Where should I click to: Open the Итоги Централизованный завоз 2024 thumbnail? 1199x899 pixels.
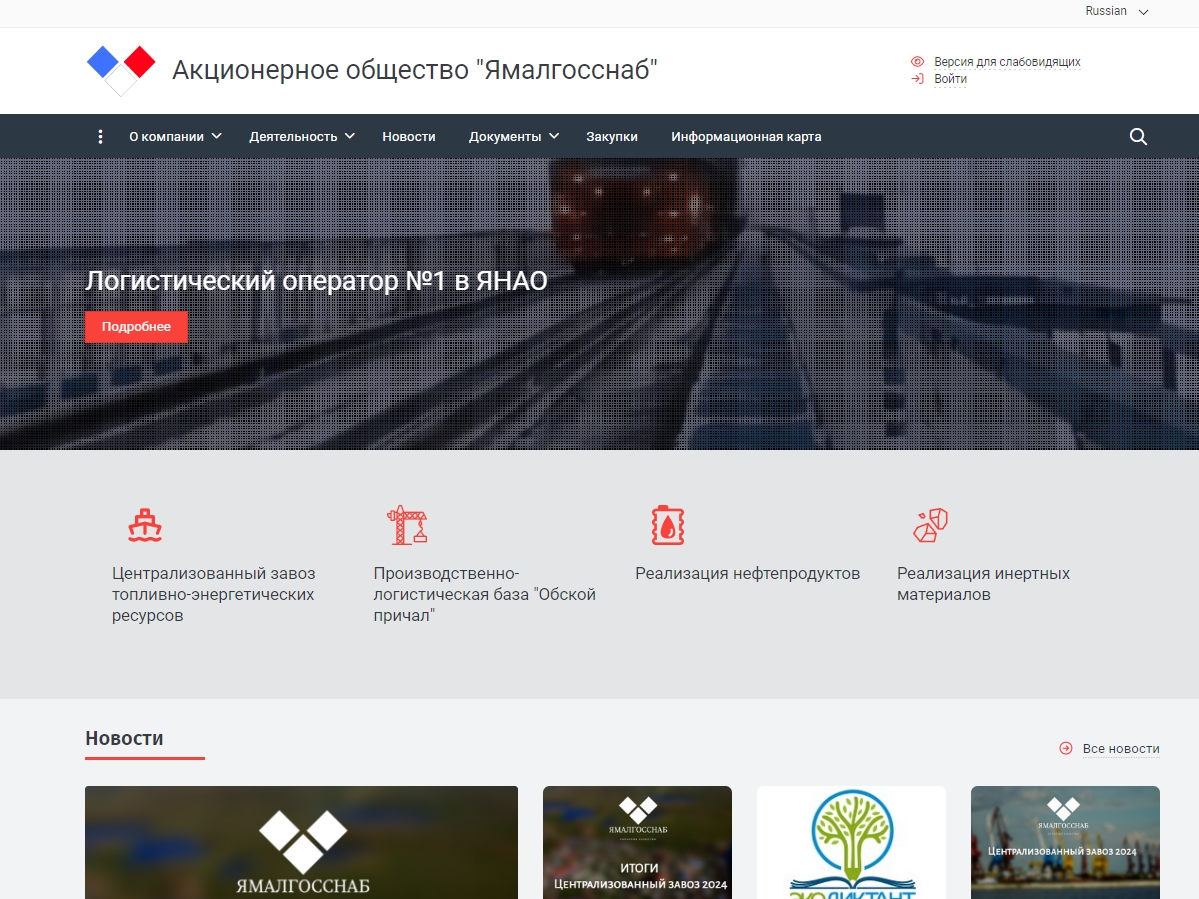(637, 842)
